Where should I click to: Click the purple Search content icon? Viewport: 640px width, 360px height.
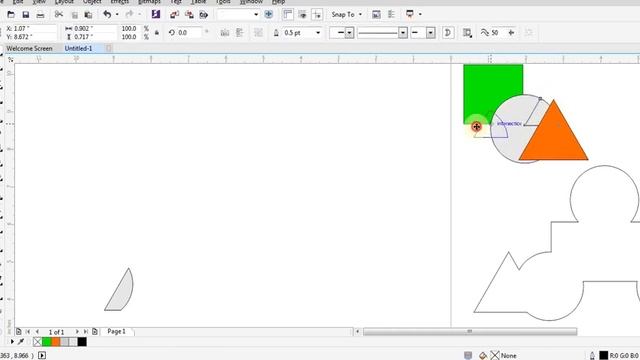pyautogui.click(x=156, y=14)
